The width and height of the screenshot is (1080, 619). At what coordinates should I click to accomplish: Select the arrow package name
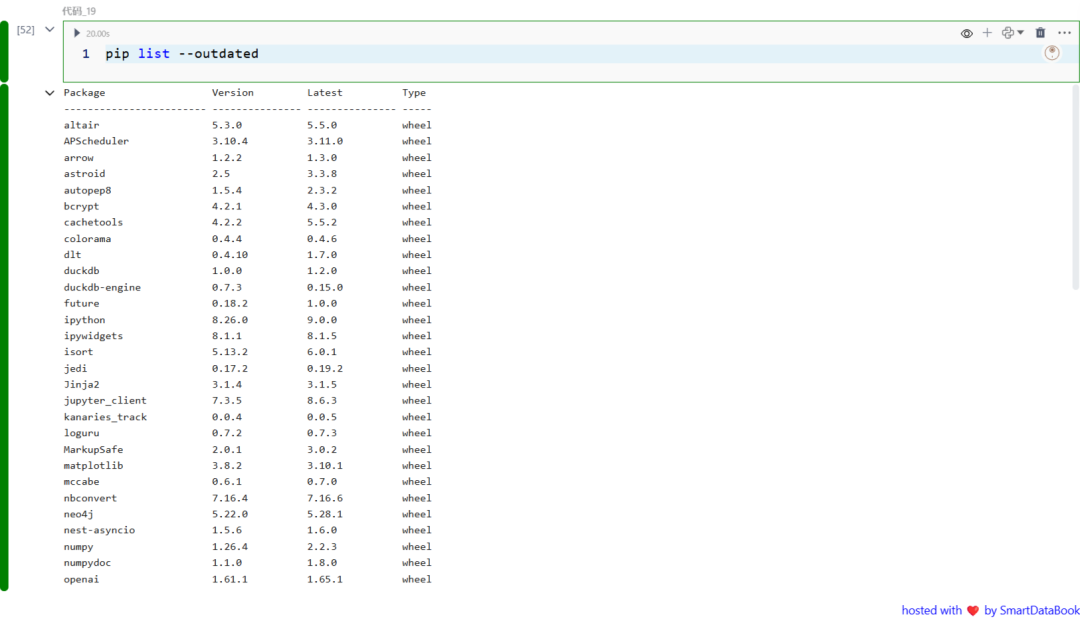(x=79, y=158)
